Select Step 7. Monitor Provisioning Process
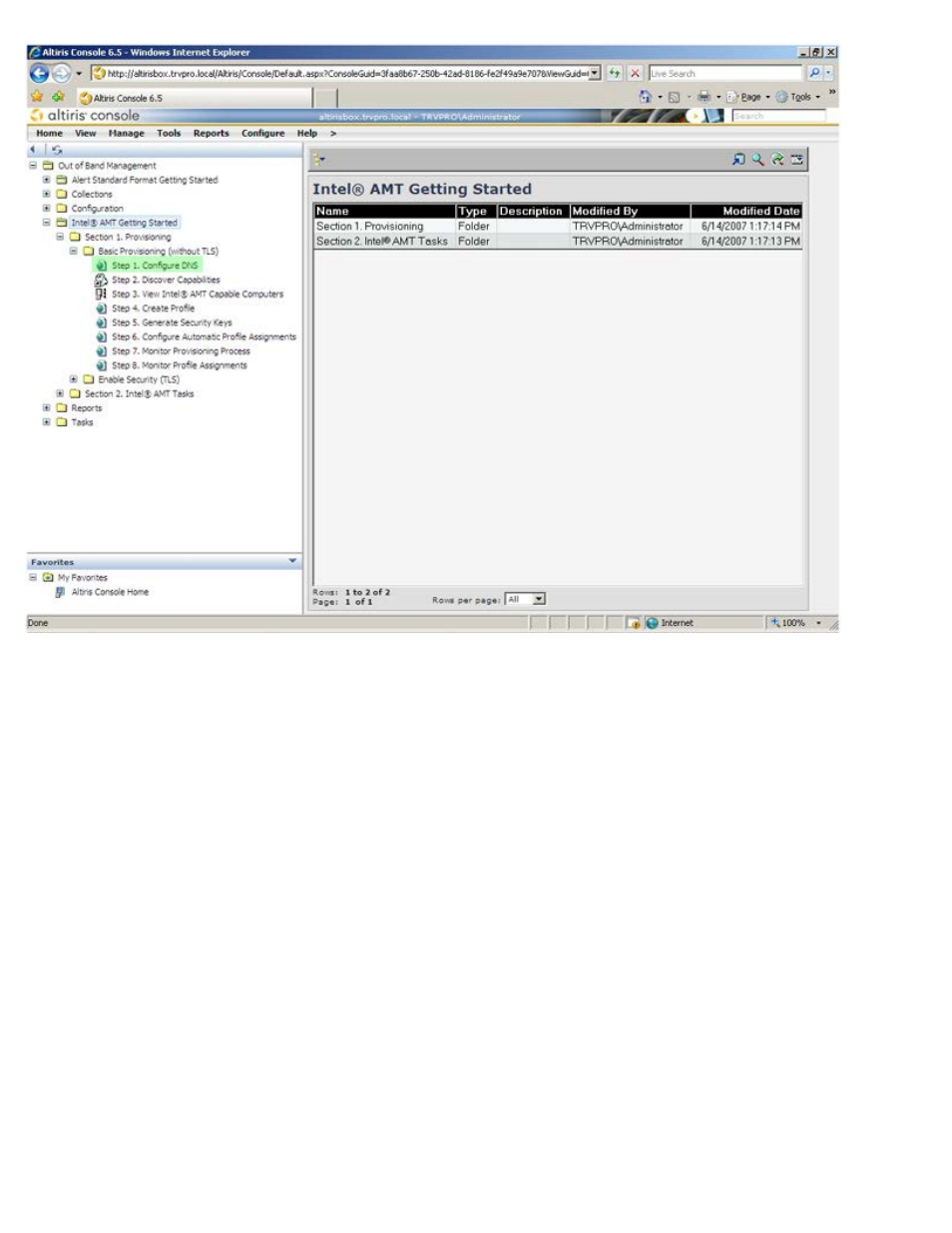Viewport: 952px width, 1233px height. 181,351
